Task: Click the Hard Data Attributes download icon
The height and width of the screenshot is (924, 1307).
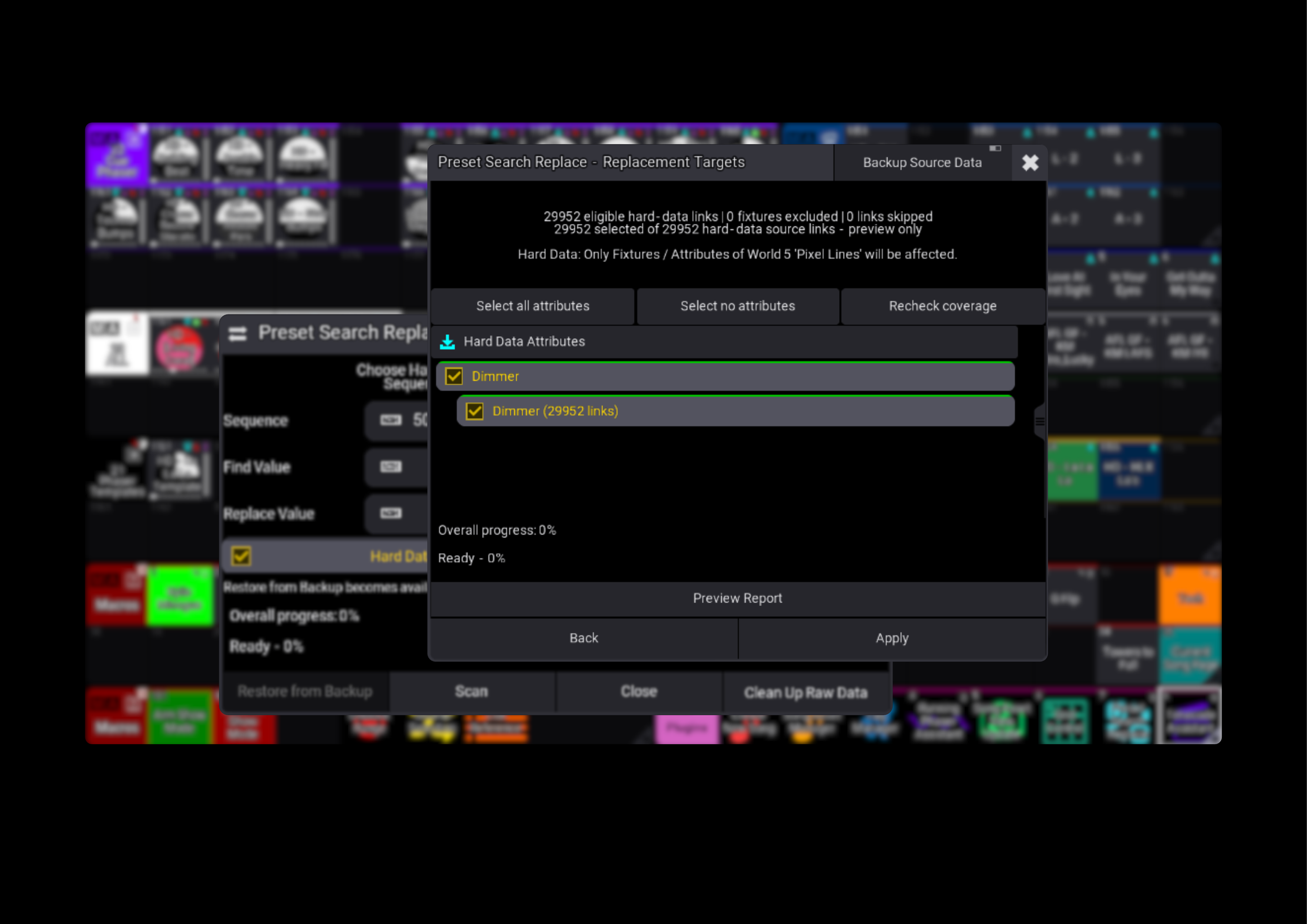Action: pos(448,341)
